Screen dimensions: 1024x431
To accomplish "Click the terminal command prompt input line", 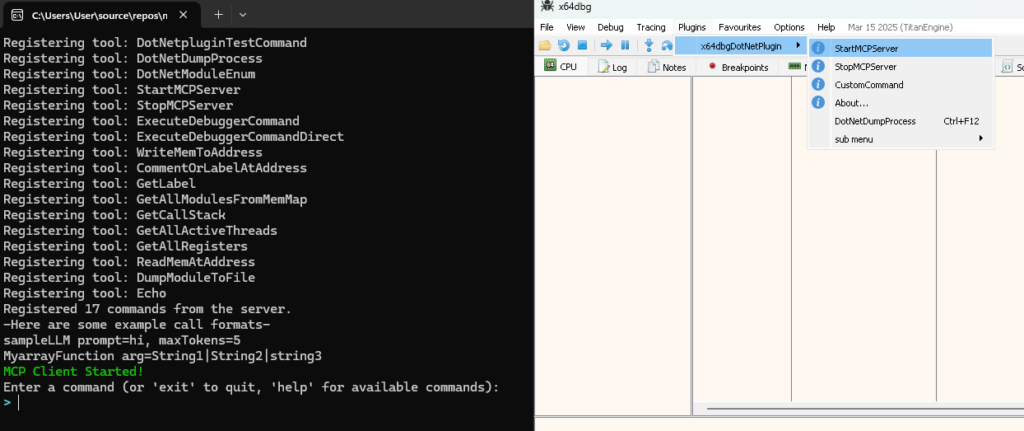I will (x=261, y=403).
